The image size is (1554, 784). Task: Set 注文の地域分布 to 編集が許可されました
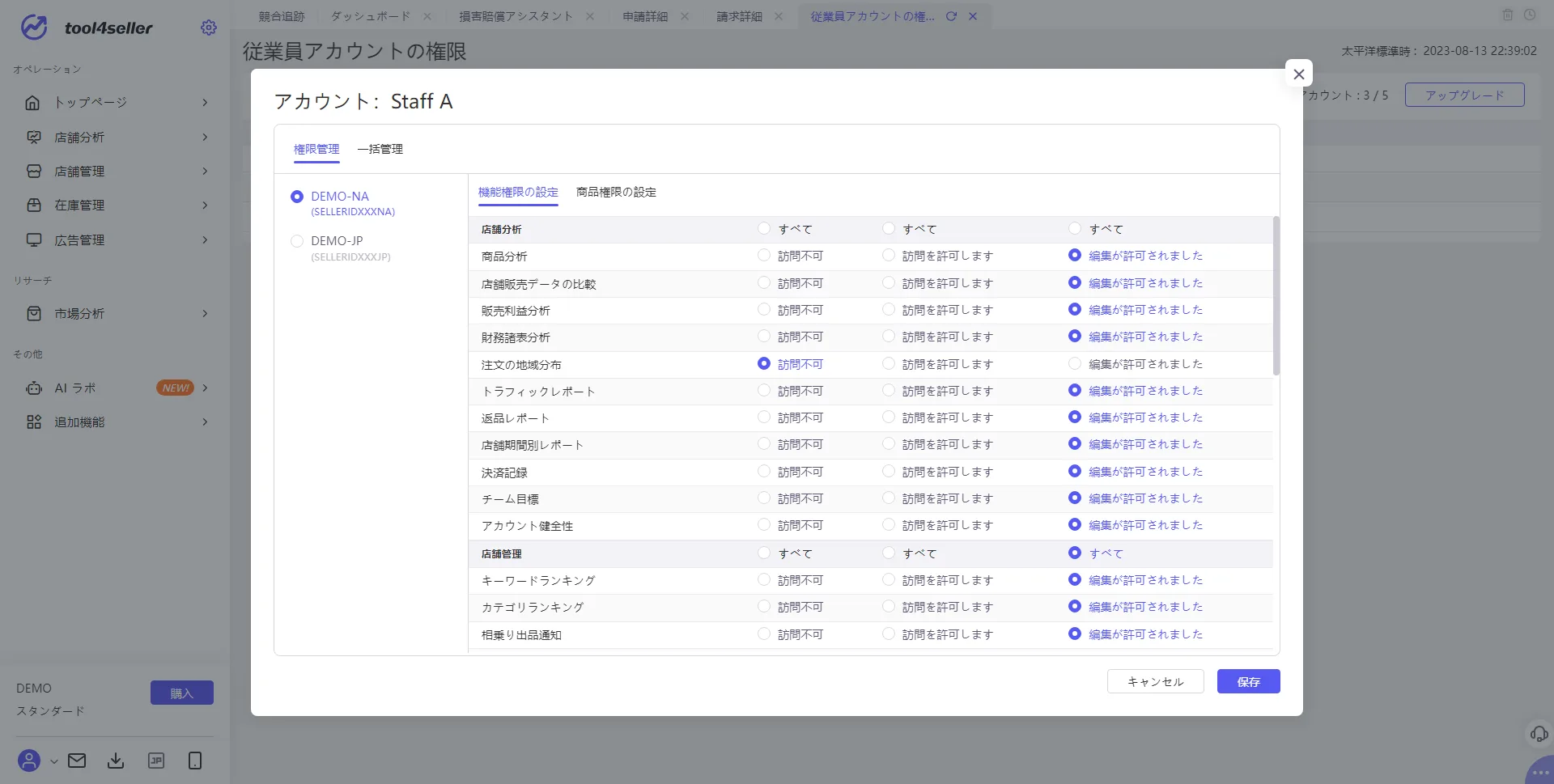click(1075, 364)
